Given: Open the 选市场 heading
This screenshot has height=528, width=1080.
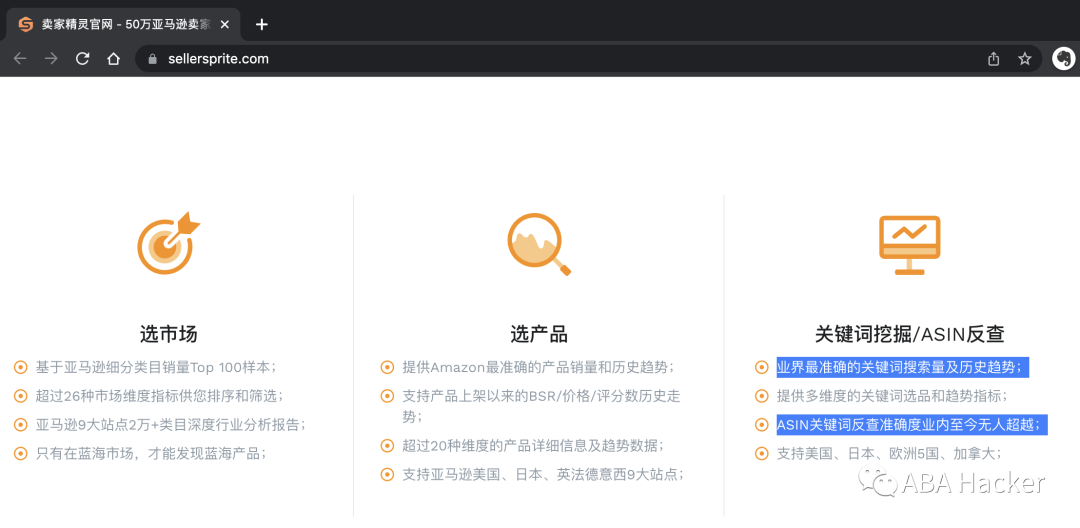Looking at the screenshot, I should [169, 335].
